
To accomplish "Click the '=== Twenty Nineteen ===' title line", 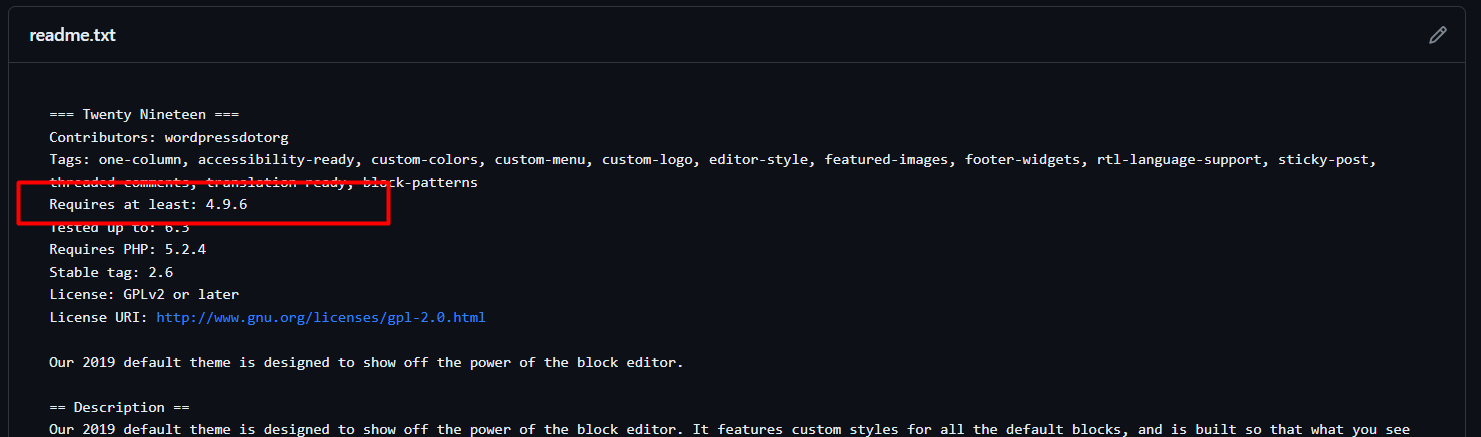I will 144,115.
